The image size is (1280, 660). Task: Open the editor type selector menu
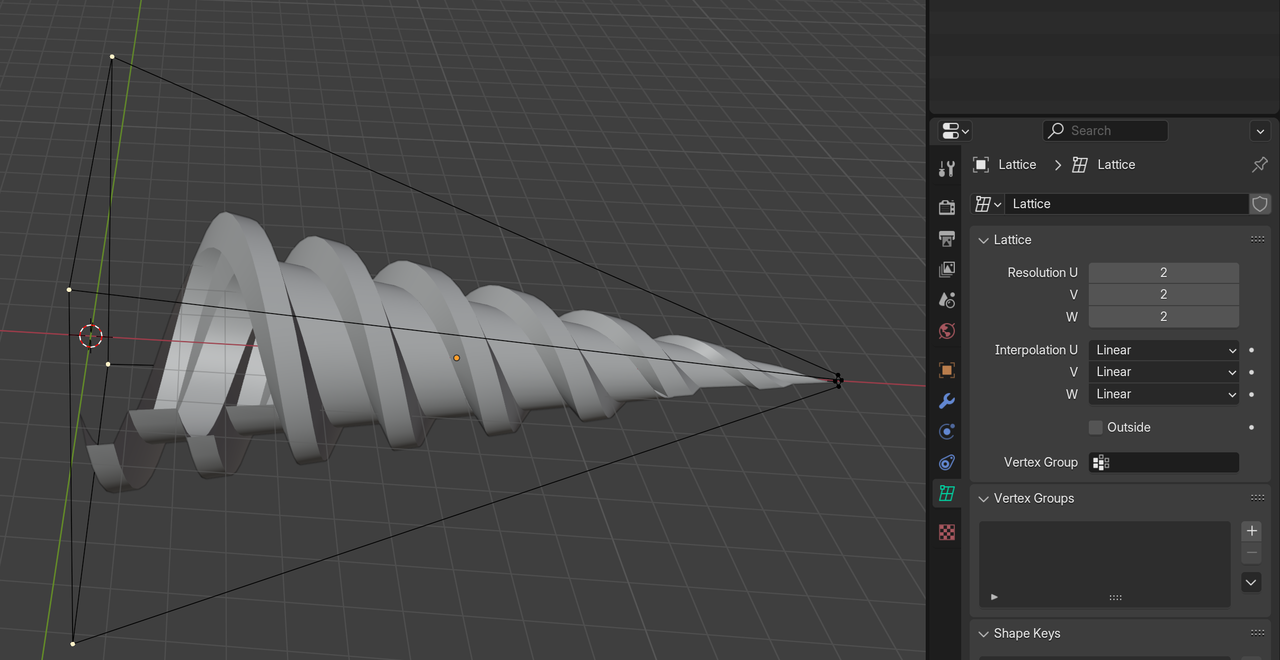955,131
